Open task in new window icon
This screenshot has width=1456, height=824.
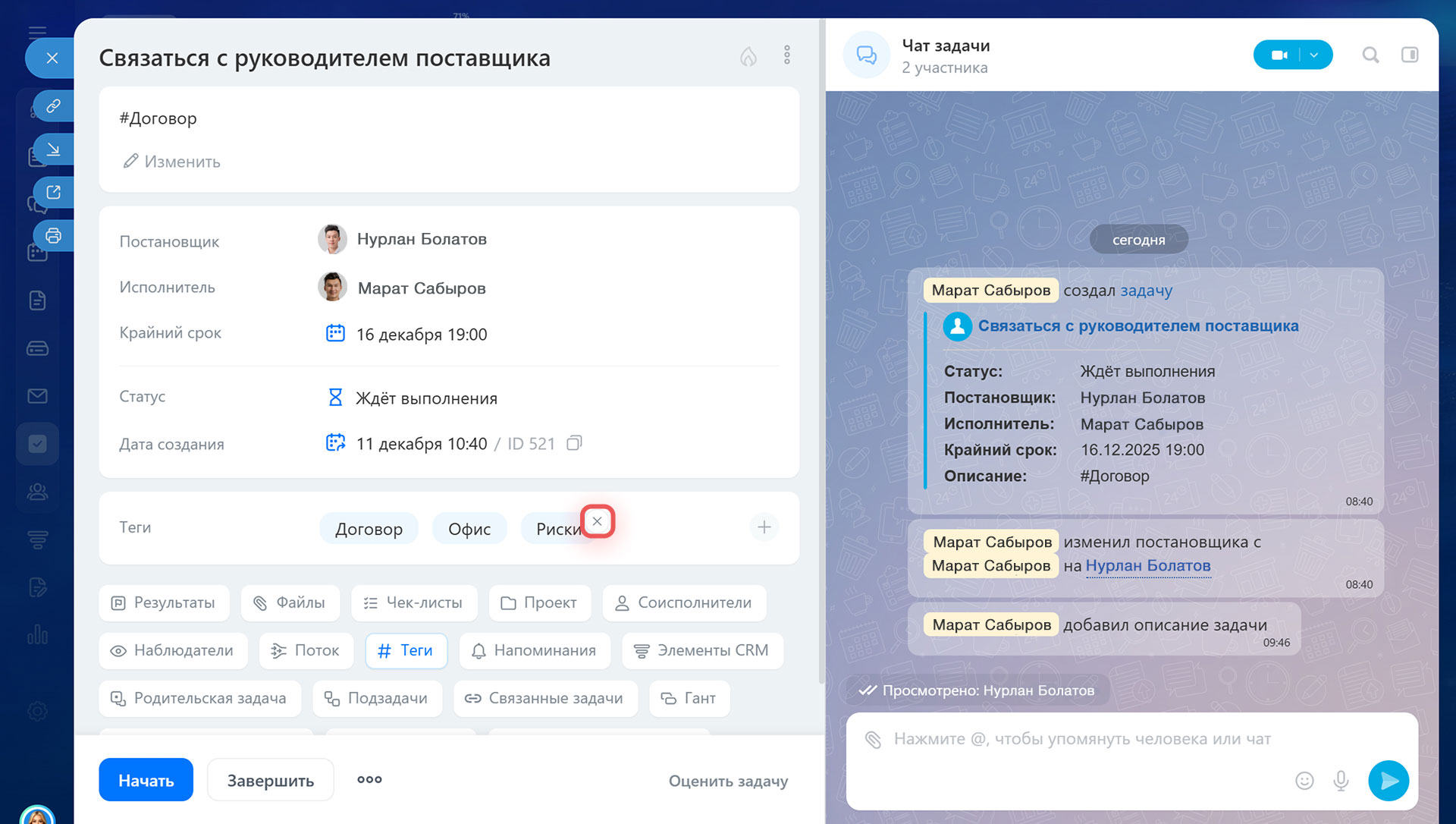[53, 192]
